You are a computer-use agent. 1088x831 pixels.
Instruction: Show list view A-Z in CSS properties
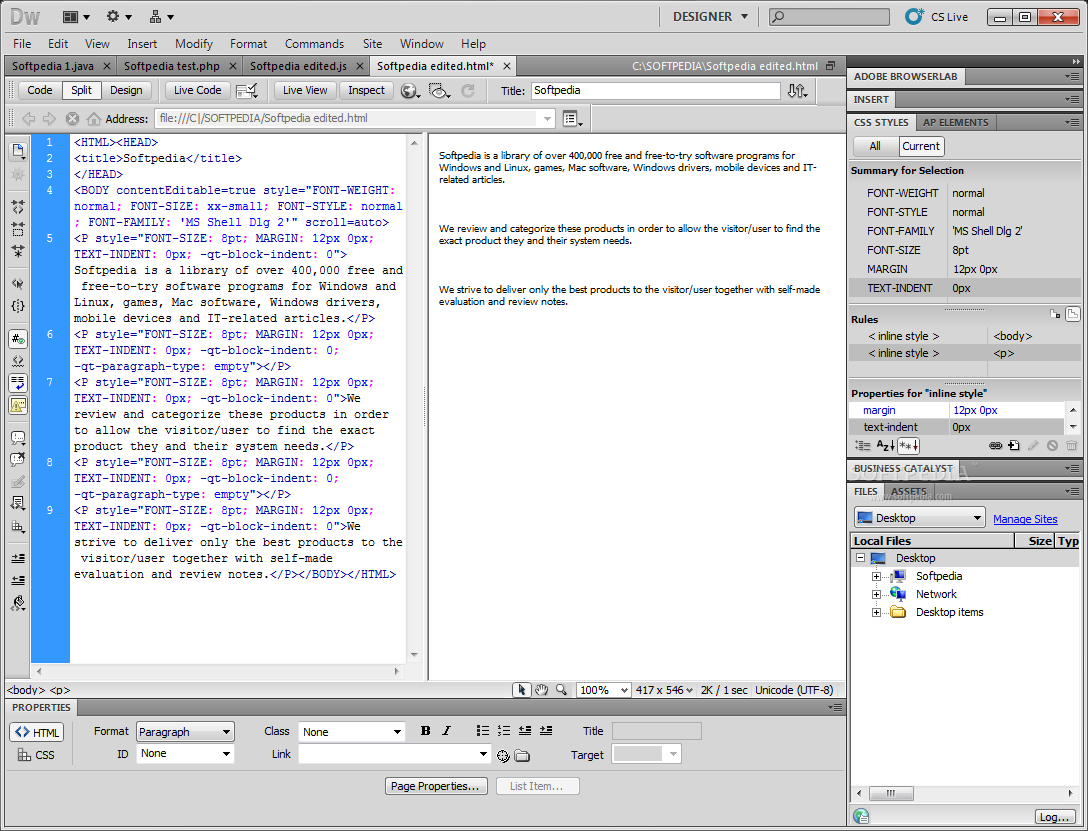[885, 445]
